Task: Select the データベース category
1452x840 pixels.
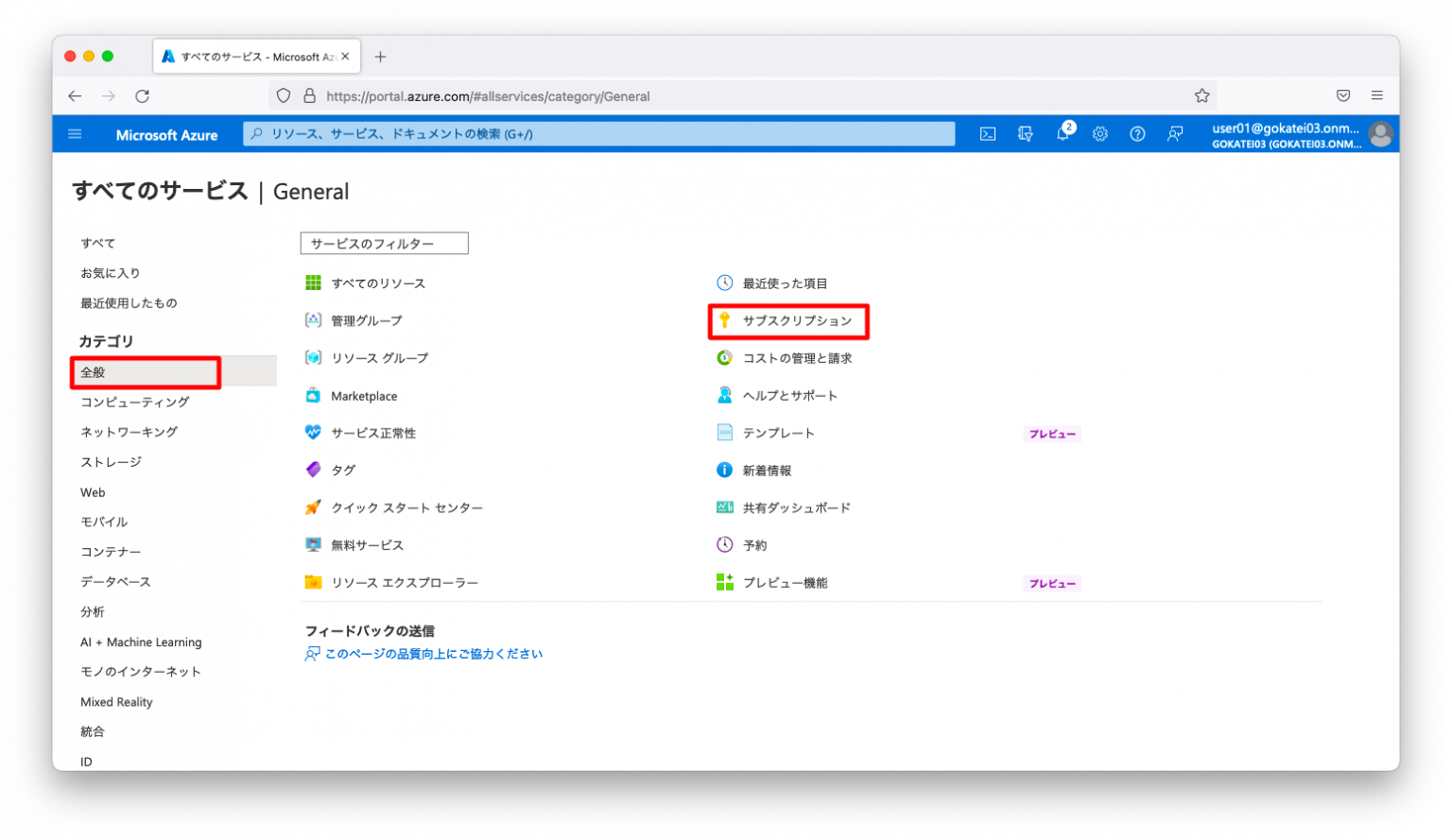Action: coord(115,582)
